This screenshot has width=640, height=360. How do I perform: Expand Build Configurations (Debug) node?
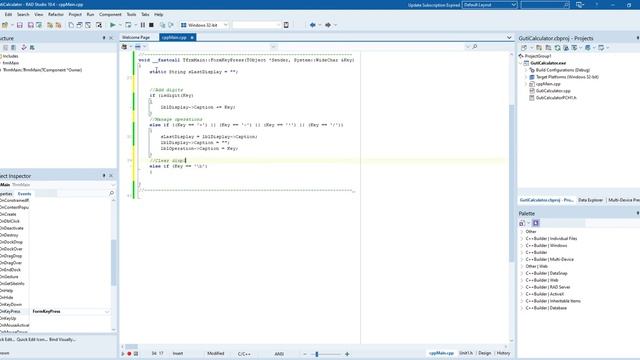[x=526, y=70]
